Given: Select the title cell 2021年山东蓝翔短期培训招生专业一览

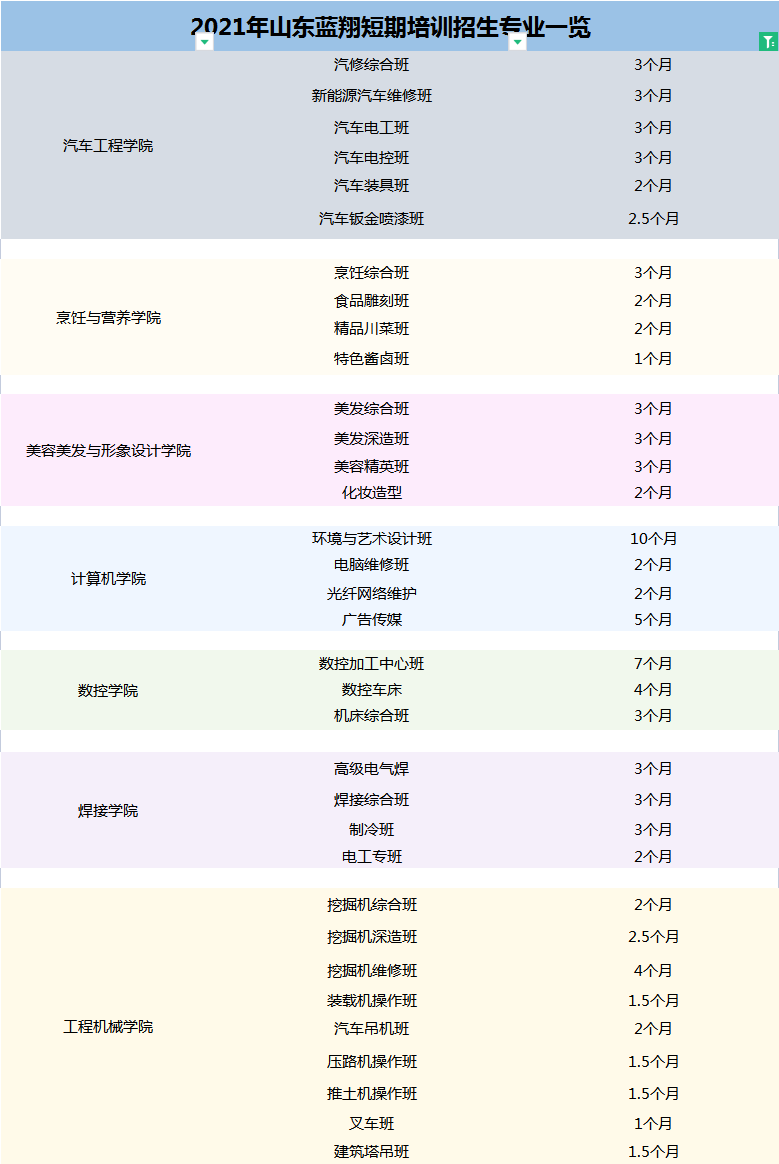Looking at the screenshot, I should click(x=390, y=26).
